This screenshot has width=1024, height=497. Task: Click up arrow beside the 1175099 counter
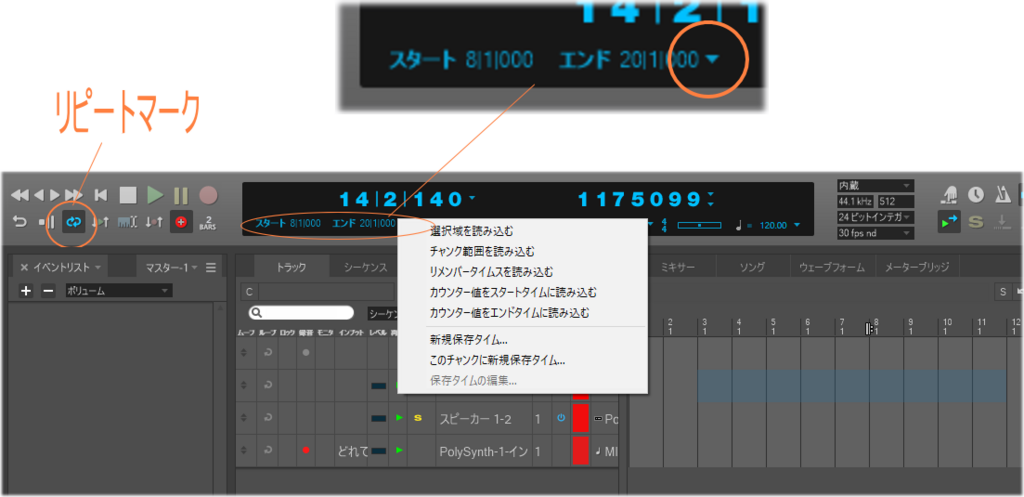pos(711,195)
